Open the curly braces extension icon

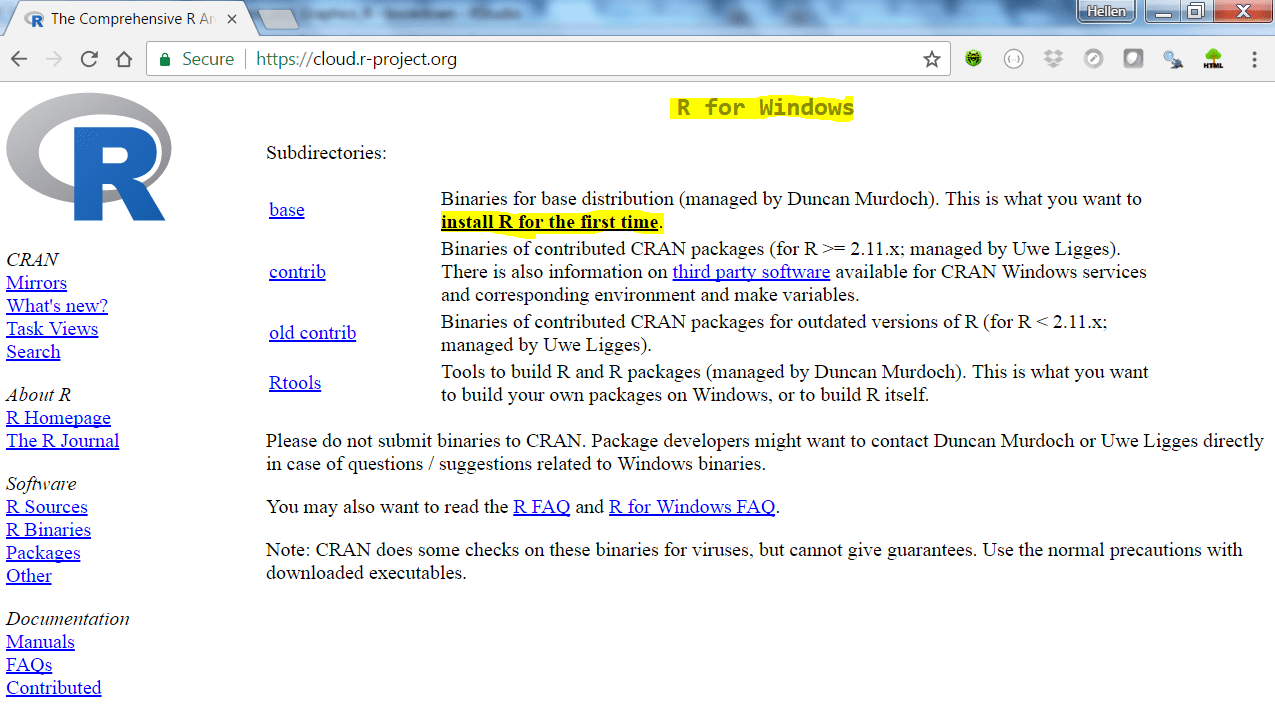(x=1013, y=59)
